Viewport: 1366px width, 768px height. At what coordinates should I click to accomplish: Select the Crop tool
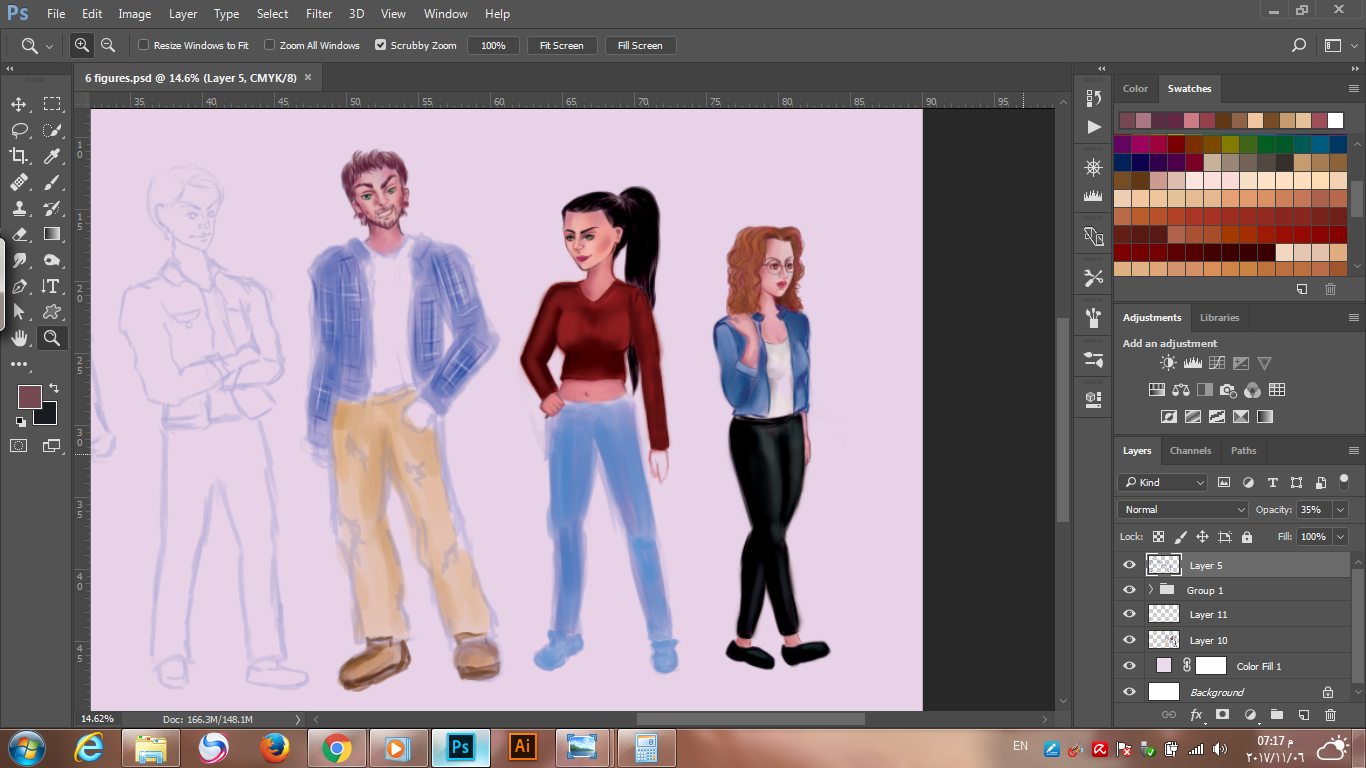click(x=20, y=156)
